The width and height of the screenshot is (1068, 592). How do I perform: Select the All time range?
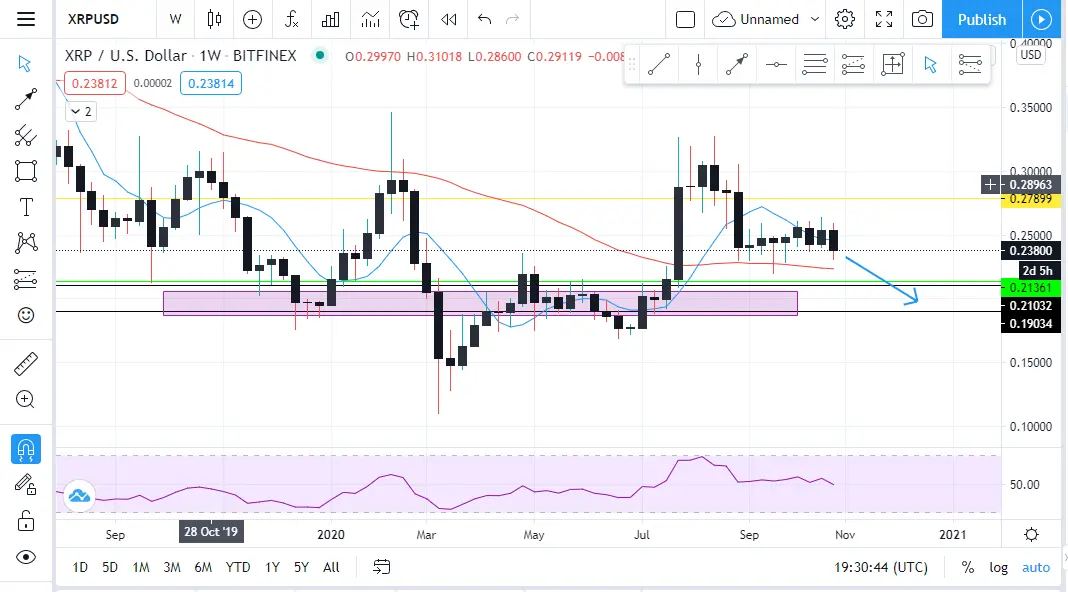click(x=331, y=567)
